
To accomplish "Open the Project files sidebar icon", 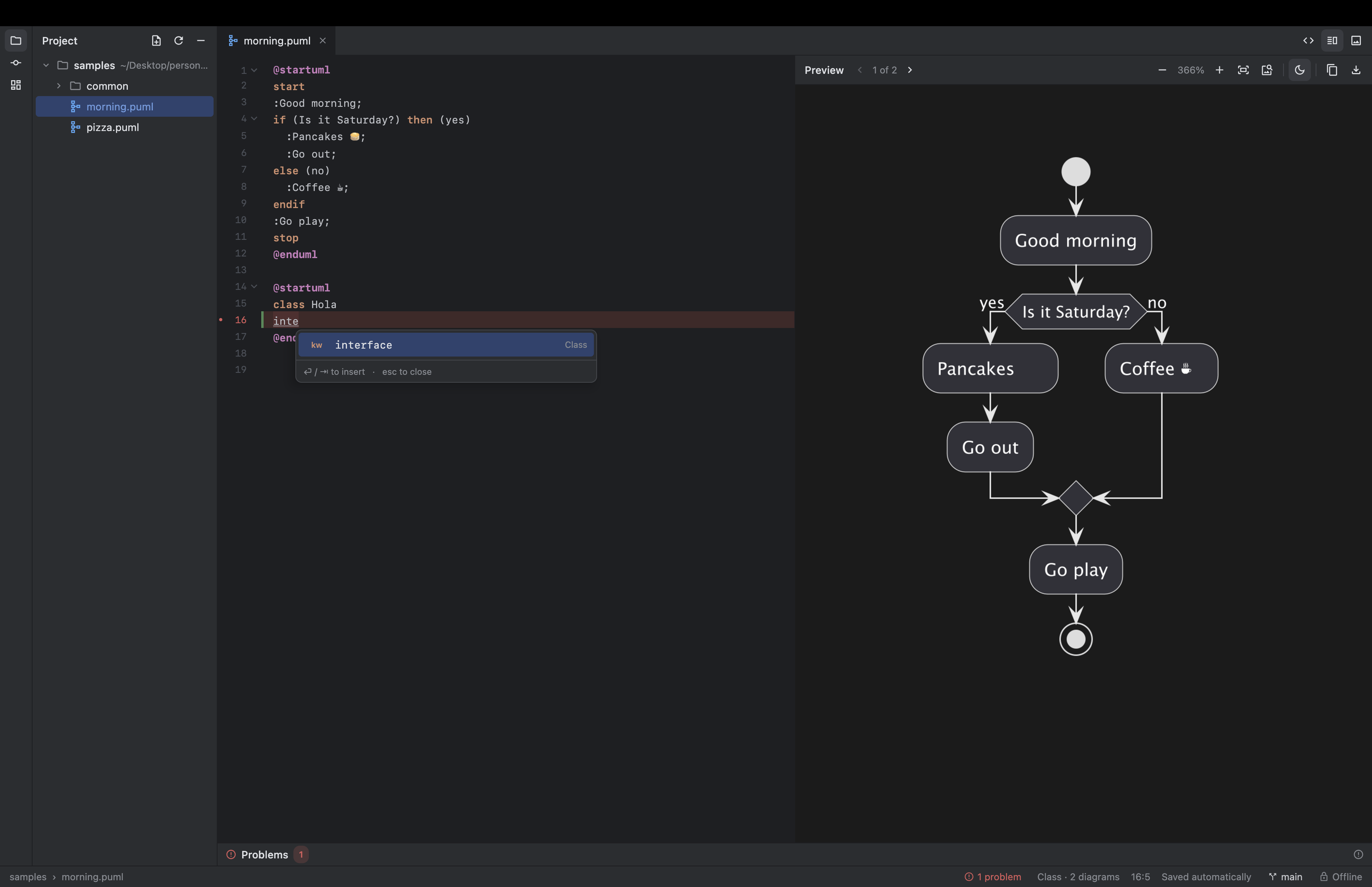I will pyautogui.click(x=15, y=41).
